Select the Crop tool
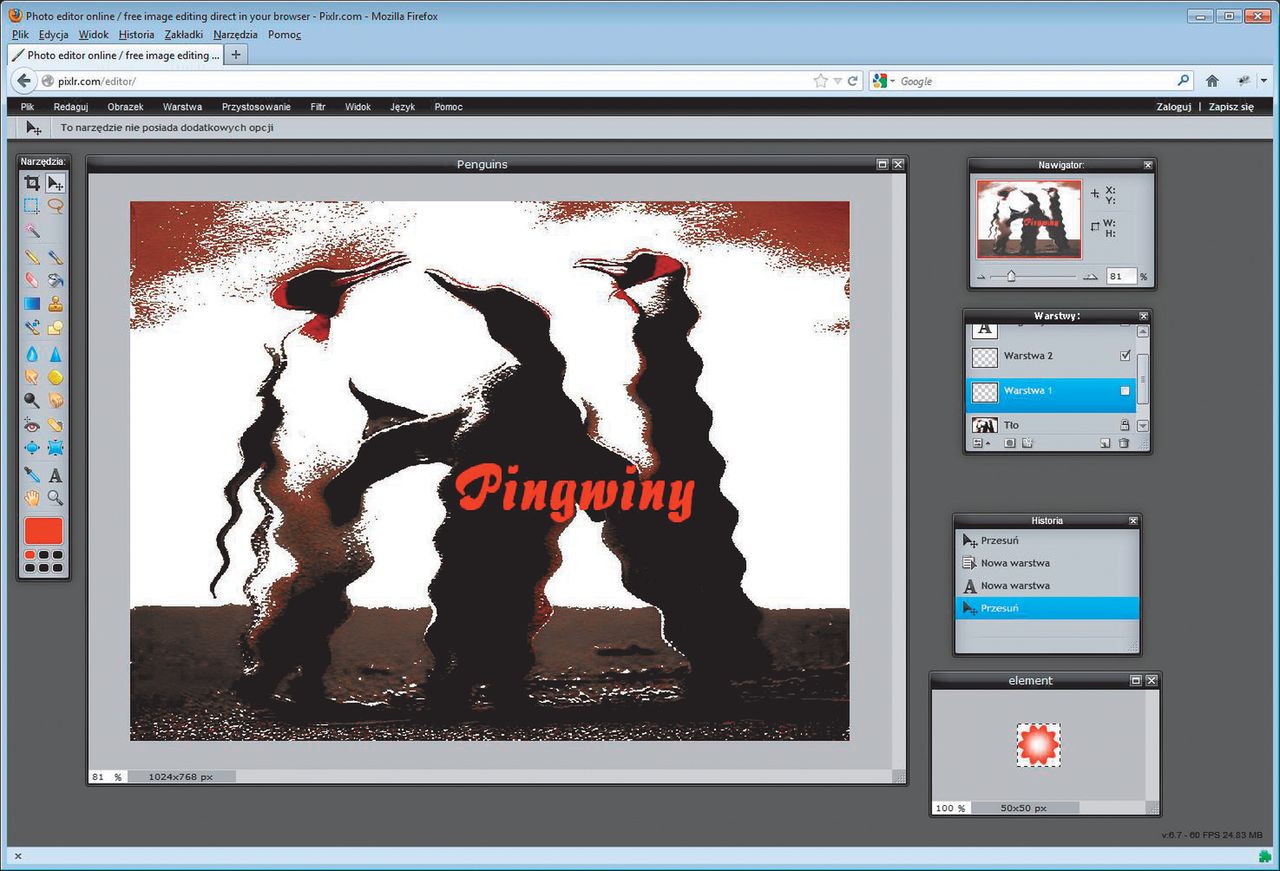 click(32, 183)
